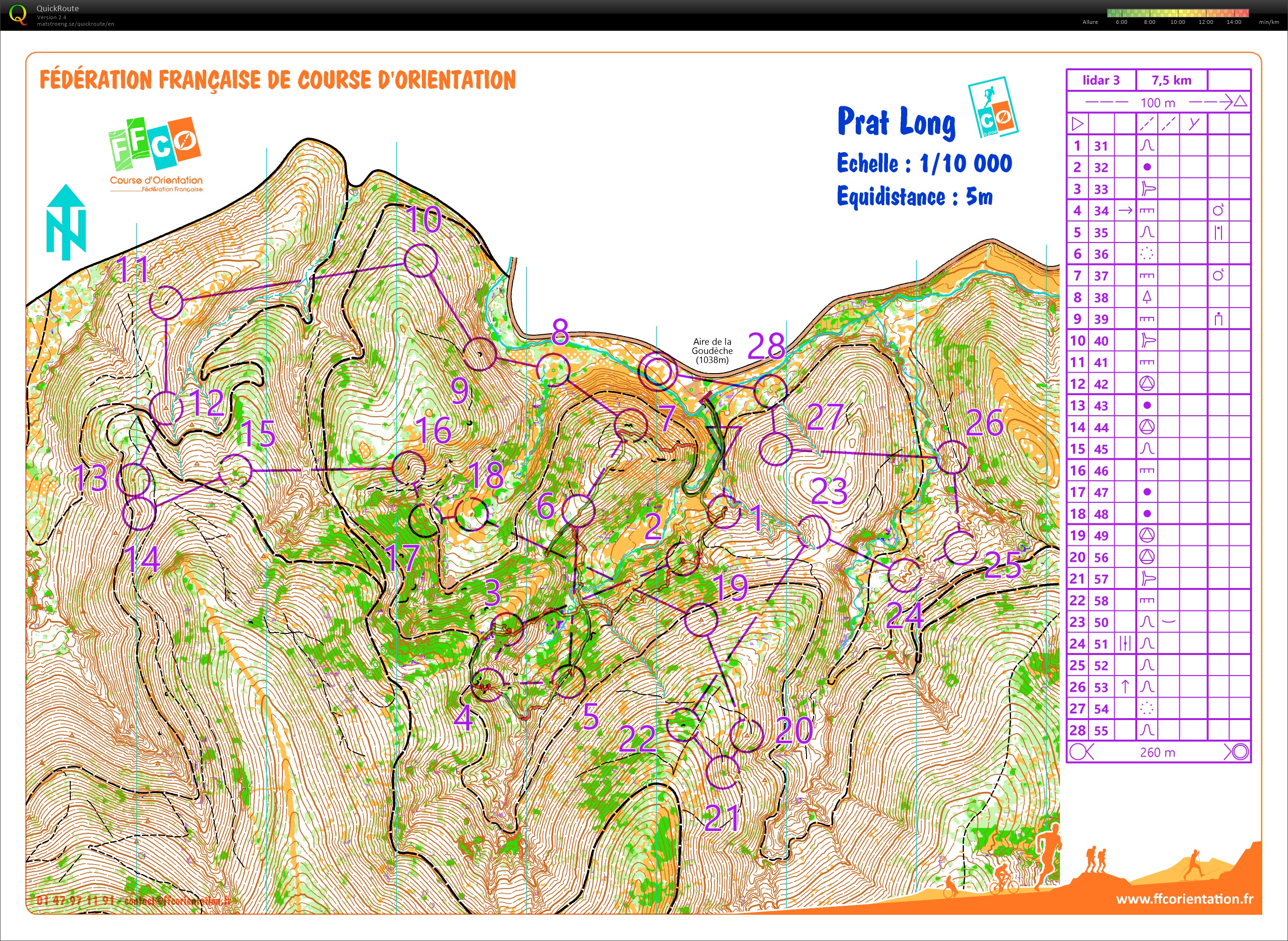Click the min/km unit label
Image resolution: width=1288 pixels, height=941 pixels.
pyautogui.click(x=1269, y=22)
